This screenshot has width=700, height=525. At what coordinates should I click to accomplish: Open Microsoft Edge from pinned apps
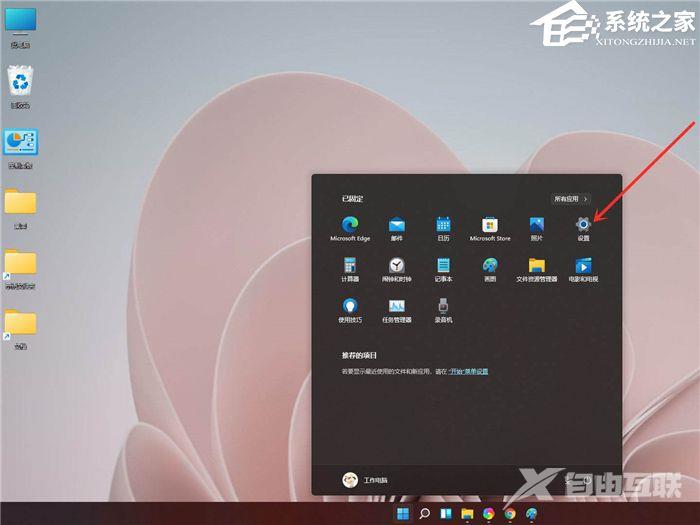350,229
